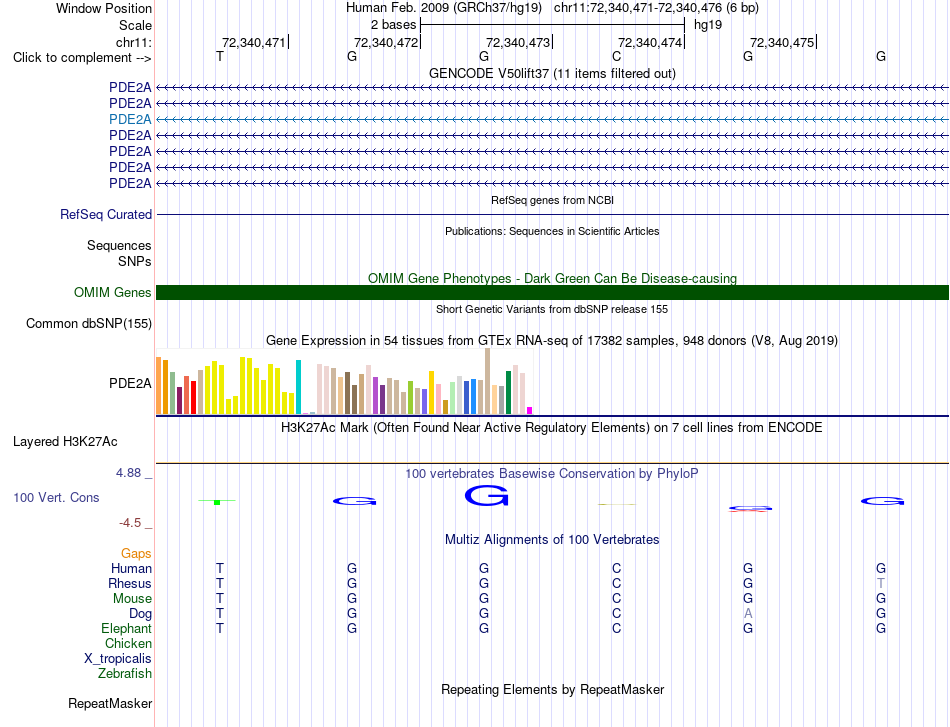Click the Zebrafish species label
950x727 pixels.
click(x=125, y=674)
